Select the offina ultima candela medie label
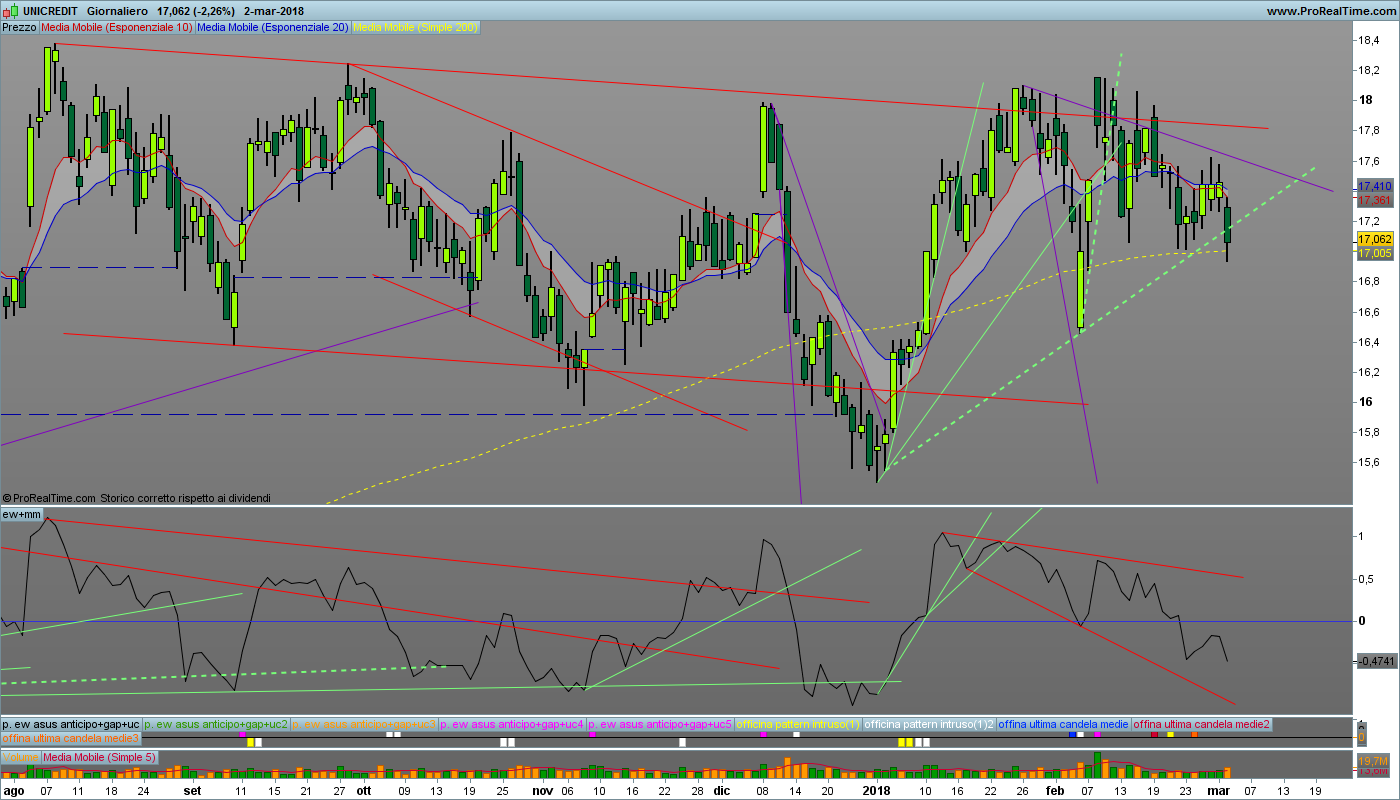Screen dimensions: 1400x800 [1064, 723]
